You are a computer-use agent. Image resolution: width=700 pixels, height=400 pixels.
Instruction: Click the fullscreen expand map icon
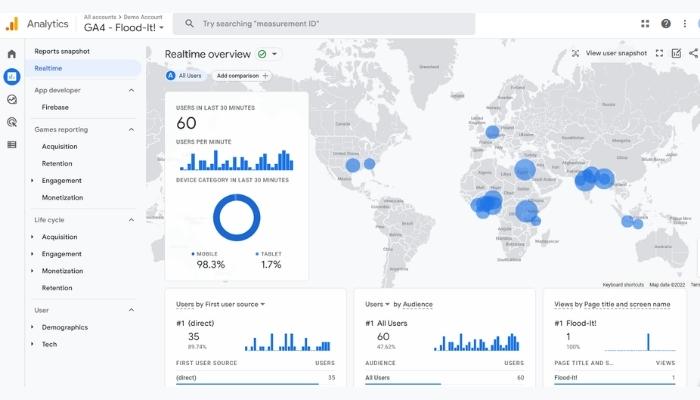point(659,53)
